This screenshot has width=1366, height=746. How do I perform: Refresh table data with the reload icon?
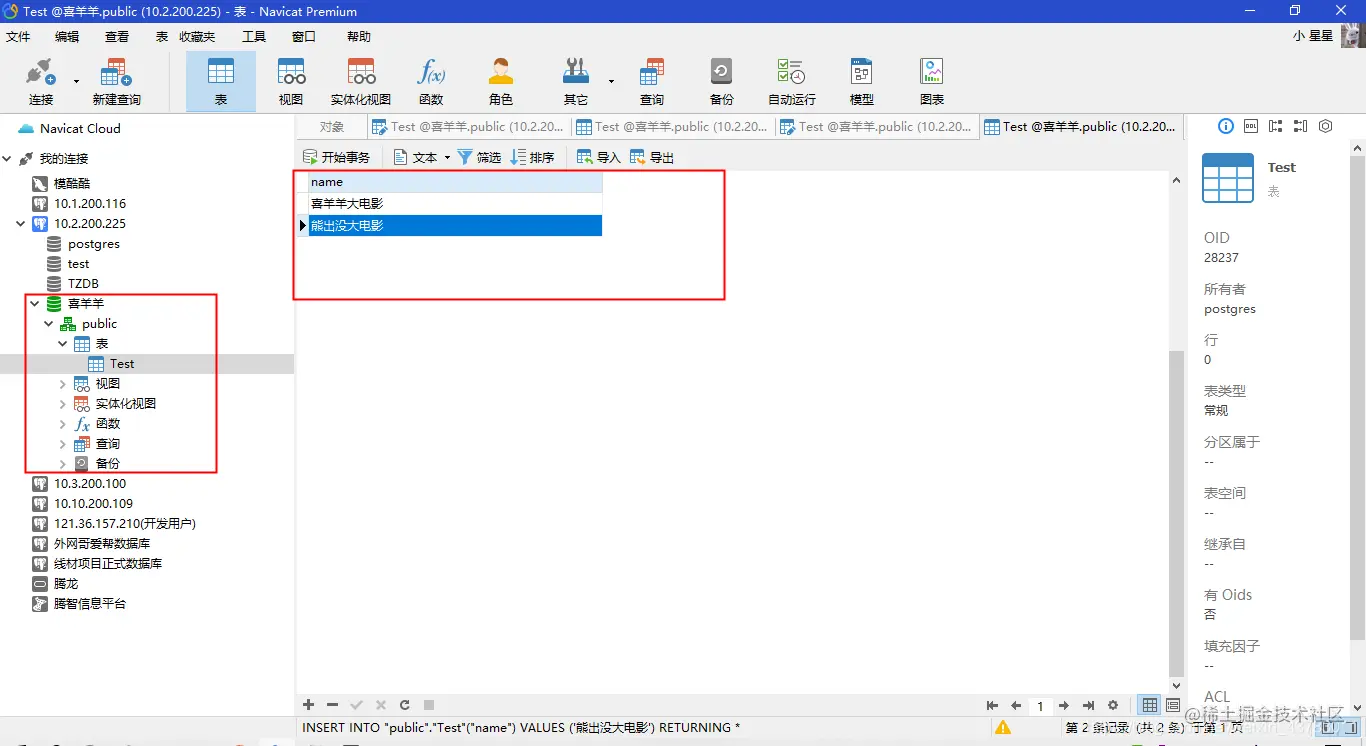point(405,705)
